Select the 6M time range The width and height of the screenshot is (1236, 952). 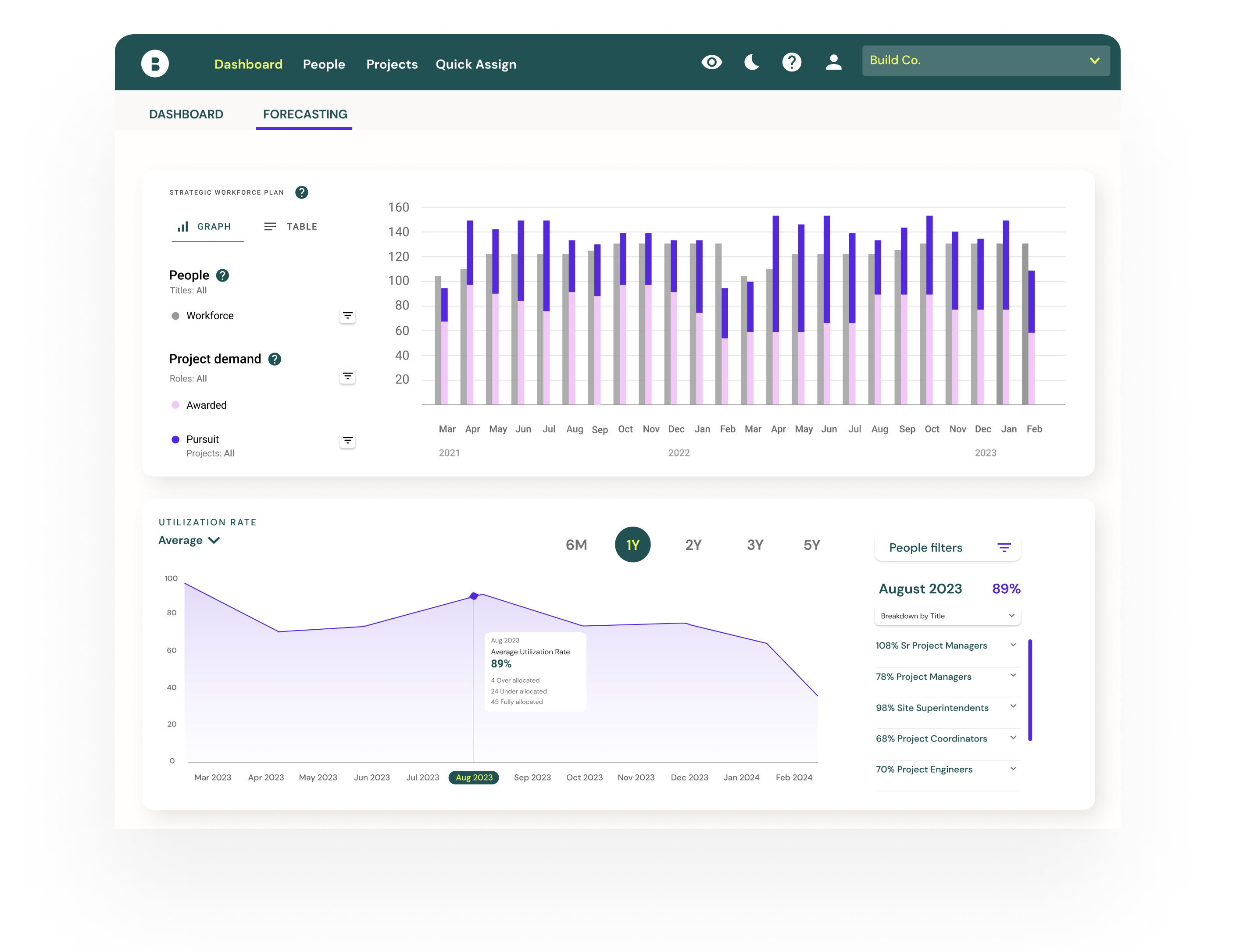(576, 545)
